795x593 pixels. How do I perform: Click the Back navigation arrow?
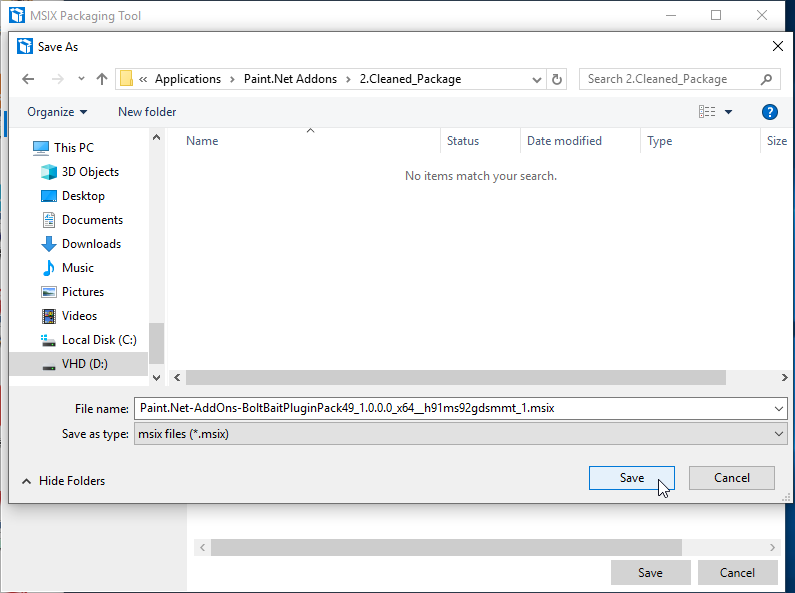[28, 79]
